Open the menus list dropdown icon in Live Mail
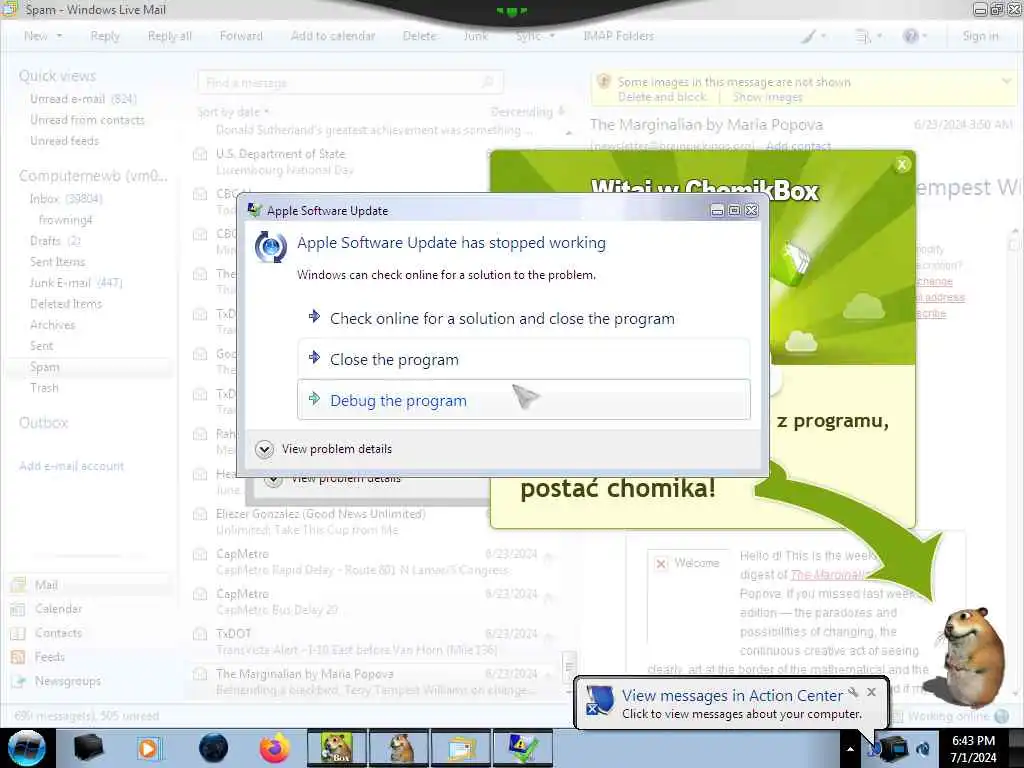Screen dimensions: 1024x768 coord(869,36)
